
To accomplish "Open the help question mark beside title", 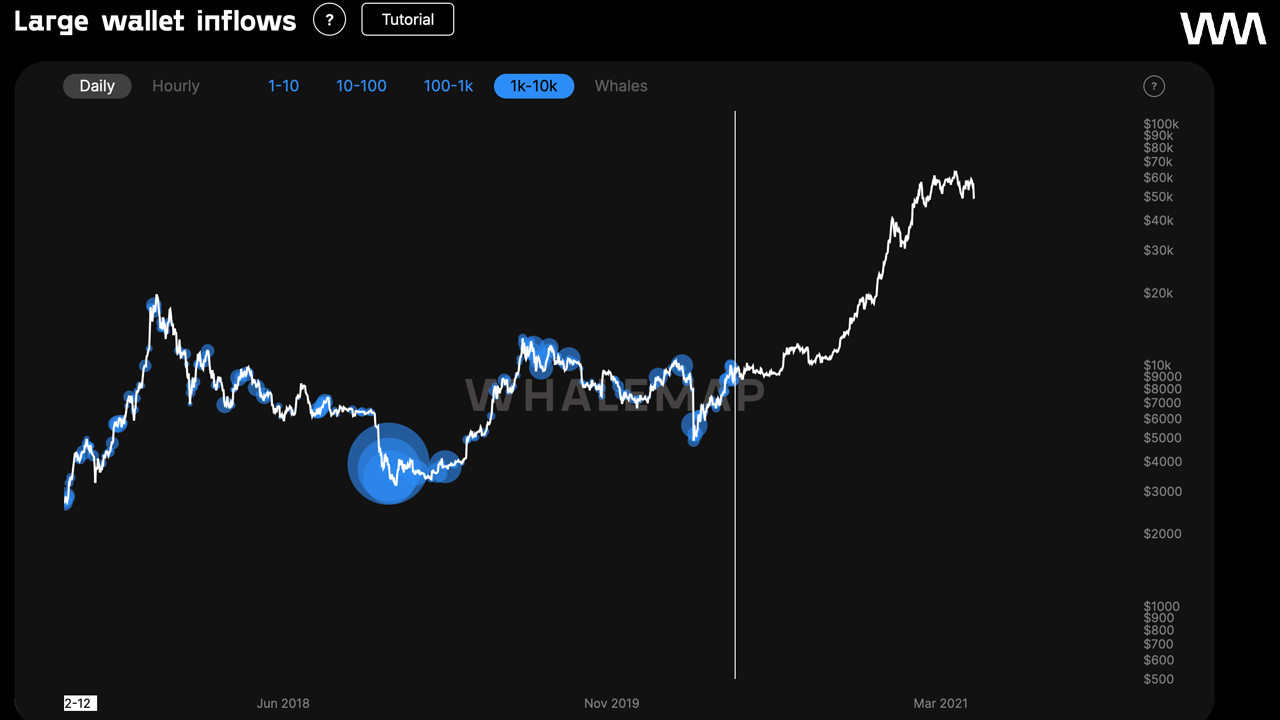I will [329, 19].
